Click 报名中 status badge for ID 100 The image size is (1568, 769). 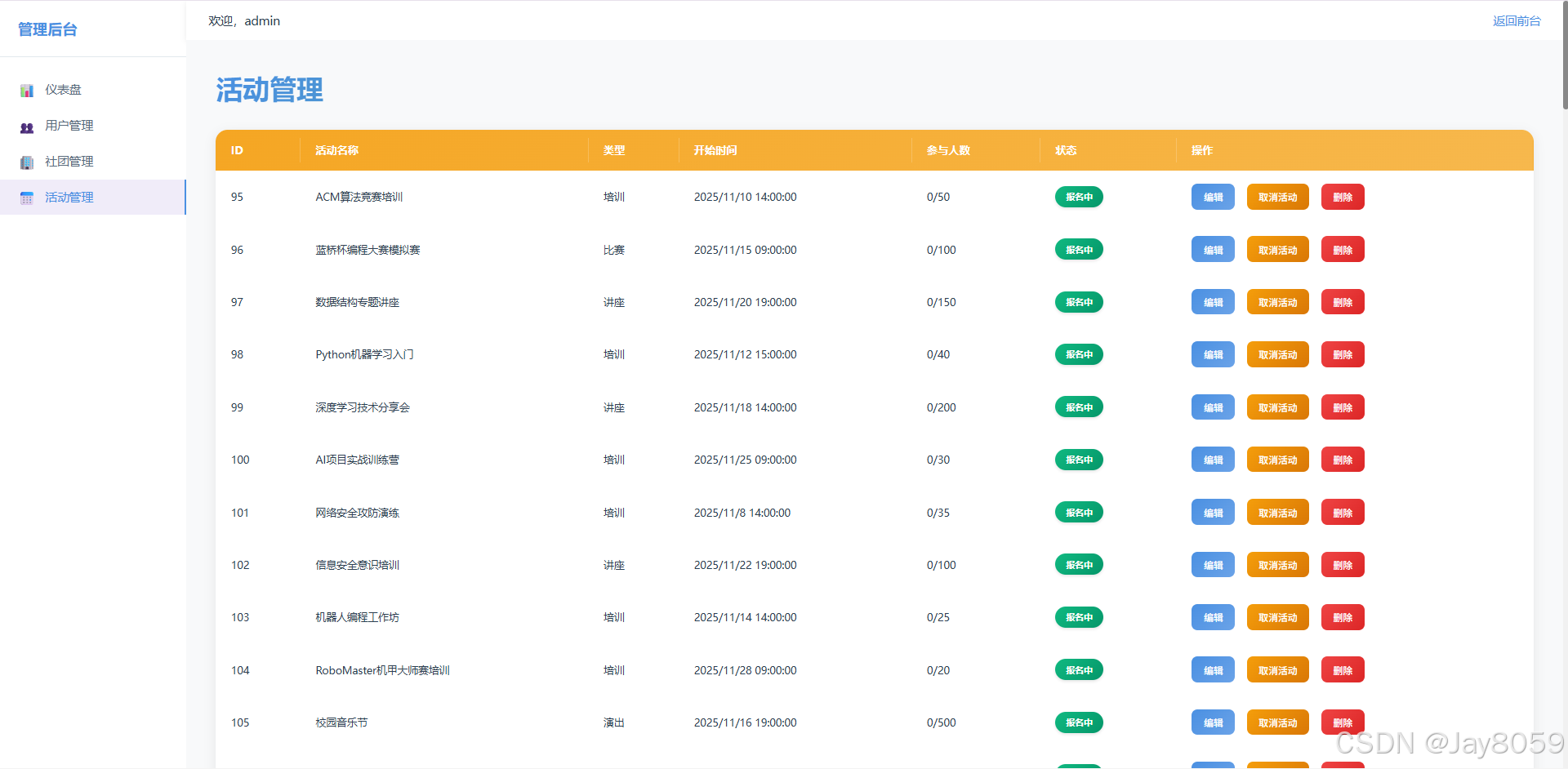pyautogui.click(x=1079, y=460)
